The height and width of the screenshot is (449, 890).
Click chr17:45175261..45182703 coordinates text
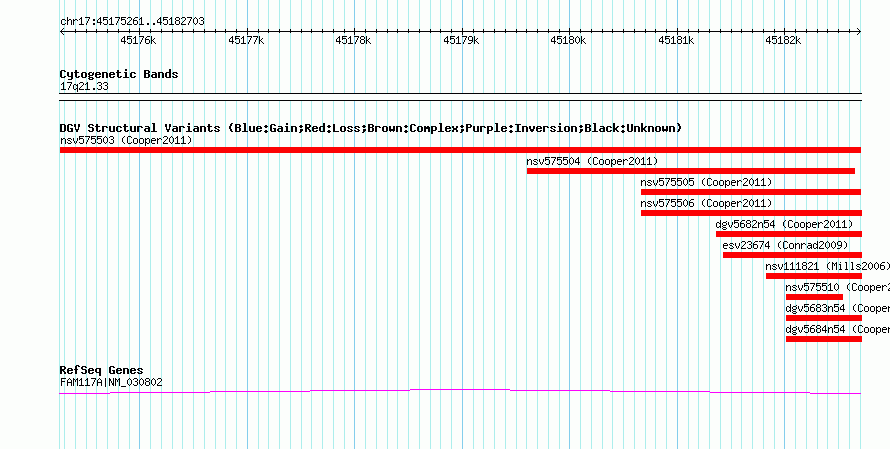(132, 22)
